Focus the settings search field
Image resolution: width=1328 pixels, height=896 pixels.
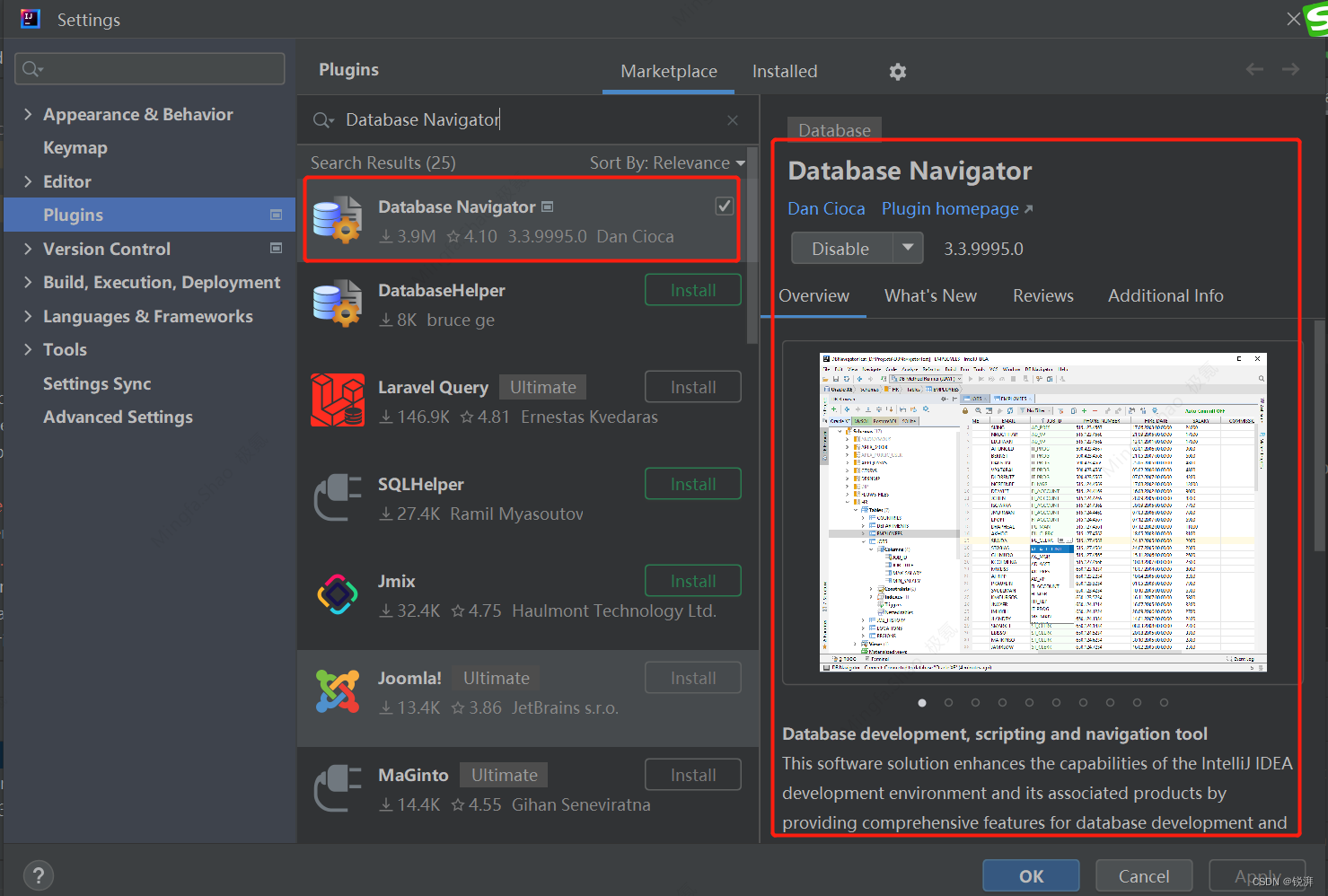point(150,69)
